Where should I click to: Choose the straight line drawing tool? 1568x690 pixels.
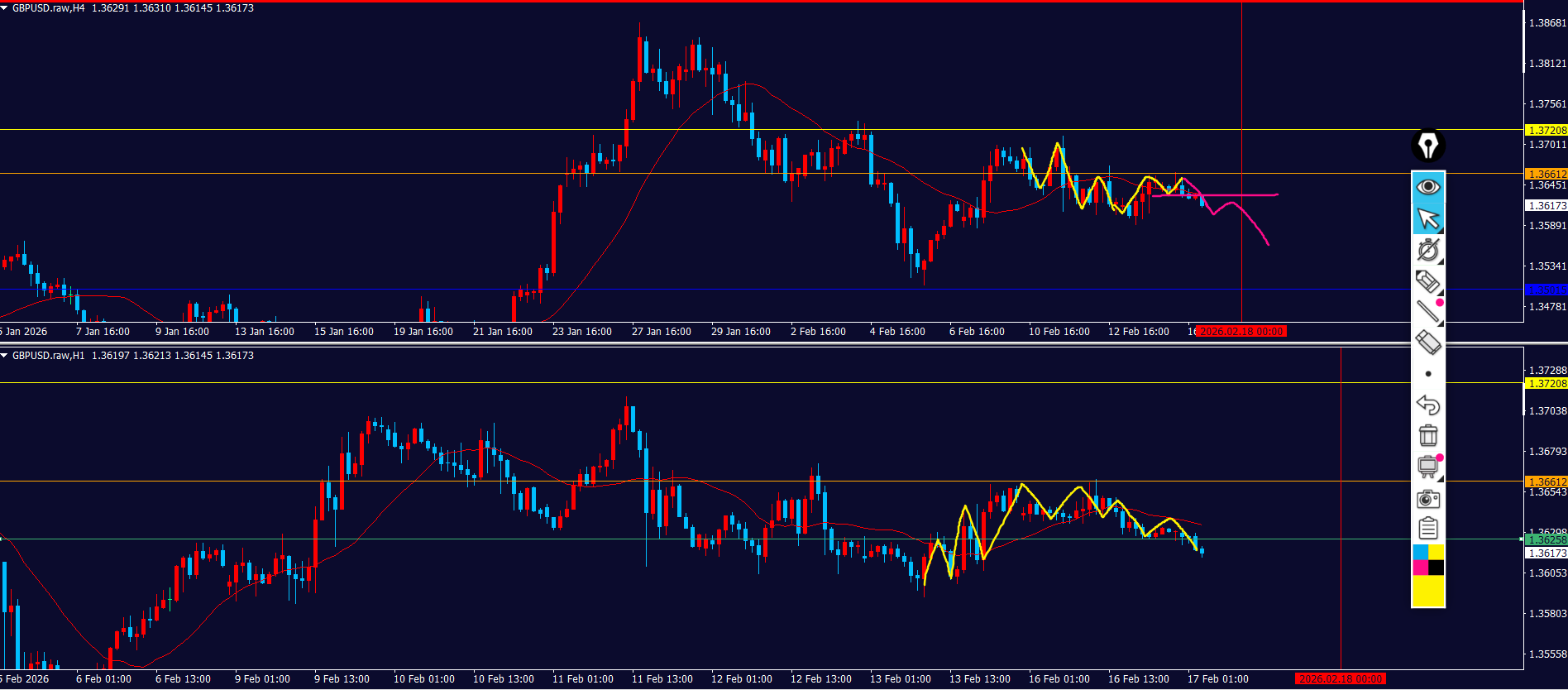(x=1427, y=312)
